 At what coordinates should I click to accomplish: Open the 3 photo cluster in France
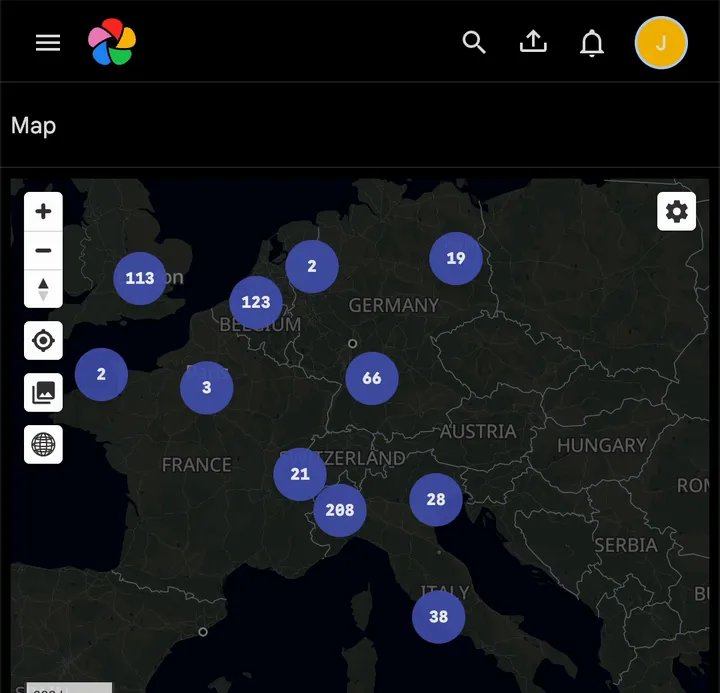207,388
